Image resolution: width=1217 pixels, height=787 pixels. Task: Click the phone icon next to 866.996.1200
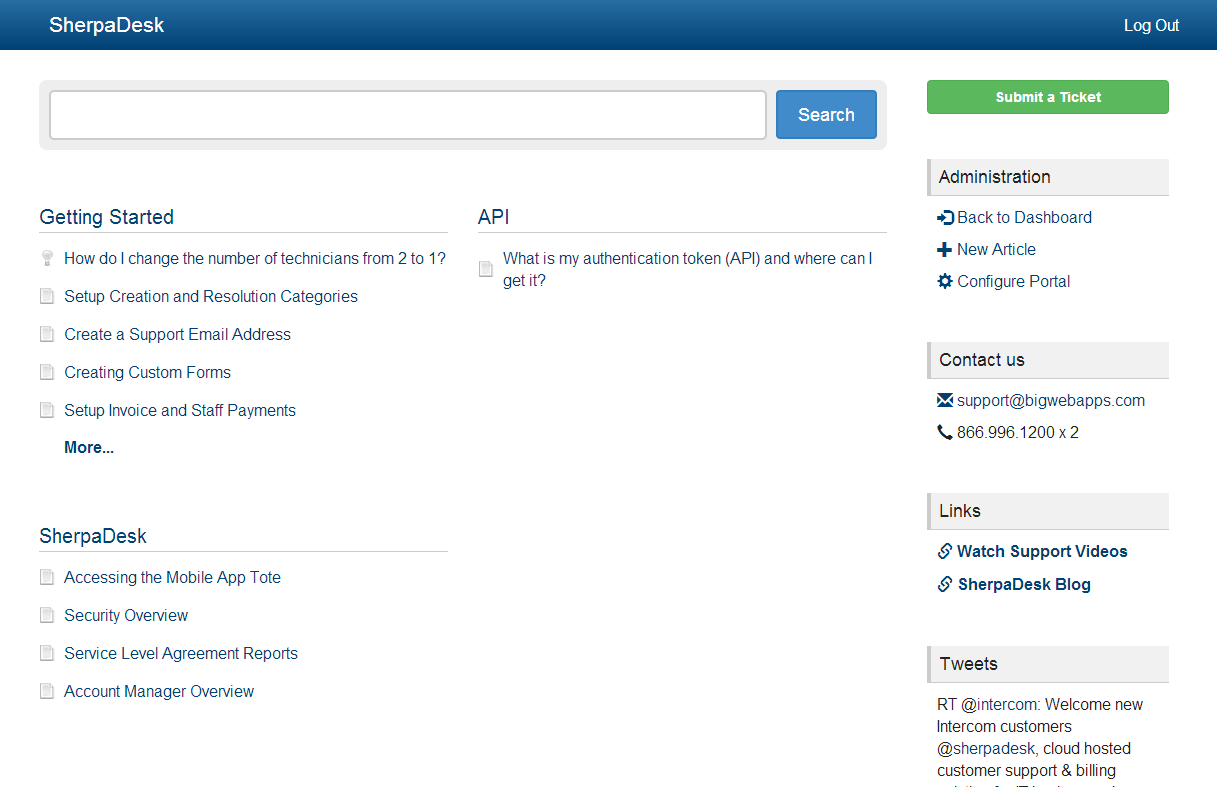945,432
